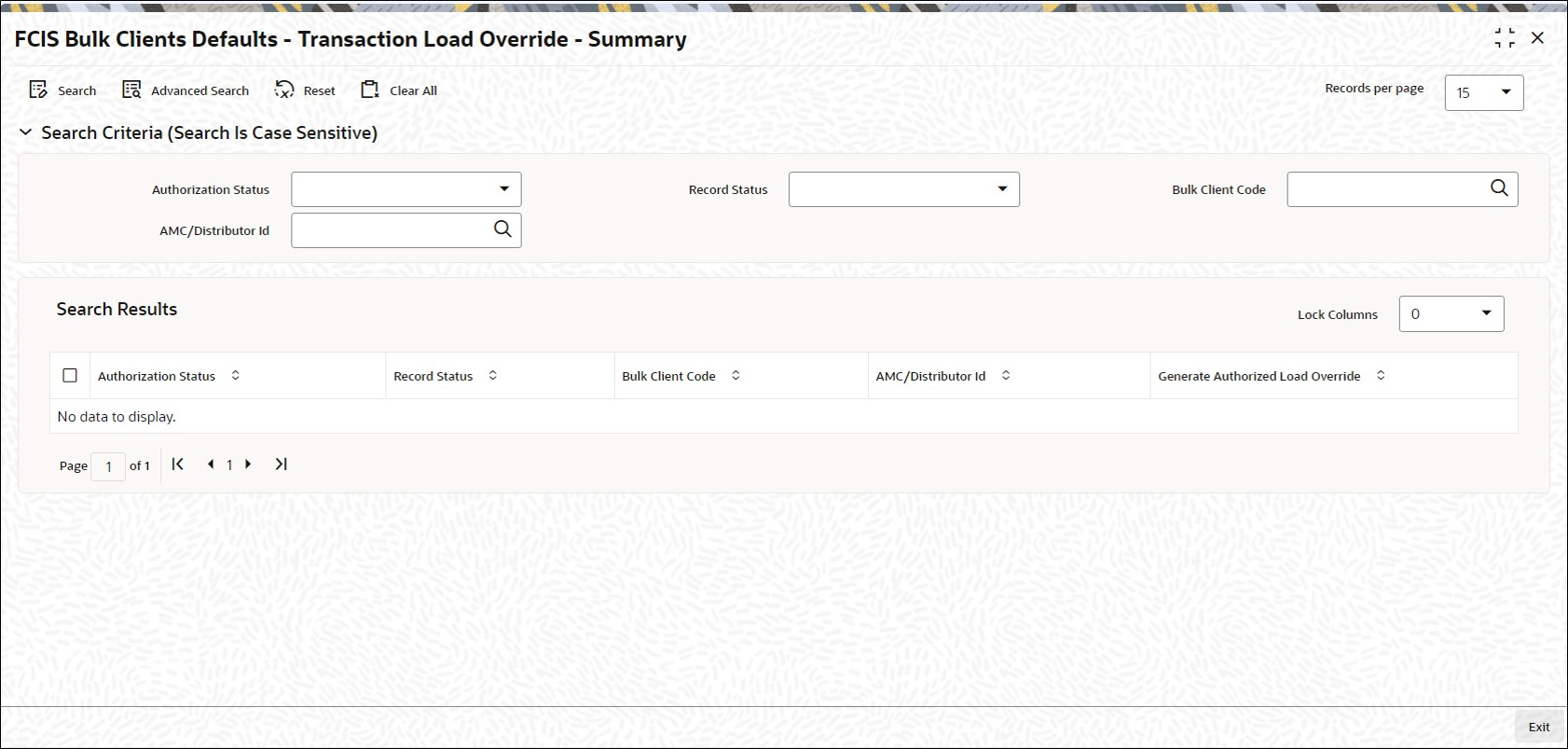Click Search toolbar label text
1568x749 pixels.
(x=77, y=90)
